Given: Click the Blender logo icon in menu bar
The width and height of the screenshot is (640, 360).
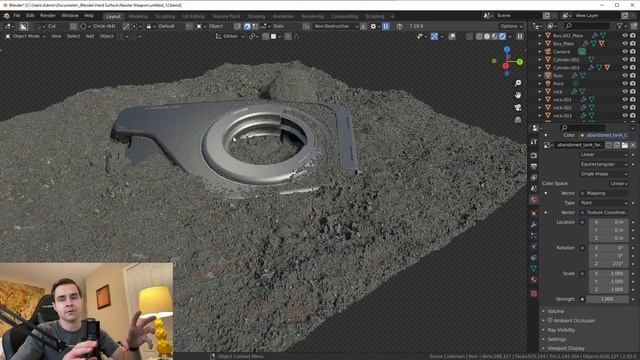Looking at the screenshot, I should (7, 16).
